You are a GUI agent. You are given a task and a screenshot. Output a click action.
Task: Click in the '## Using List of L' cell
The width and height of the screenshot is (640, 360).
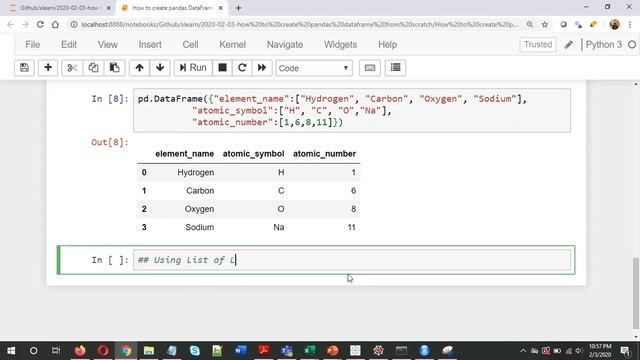click(352, 260)
